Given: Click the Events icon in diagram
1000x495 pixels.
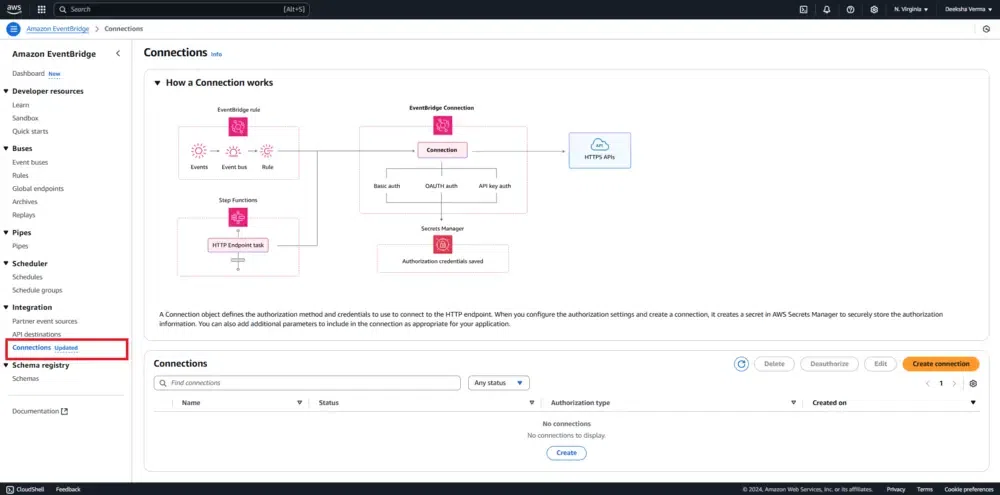Looking at the screenshot, I should tap(199, 151).
